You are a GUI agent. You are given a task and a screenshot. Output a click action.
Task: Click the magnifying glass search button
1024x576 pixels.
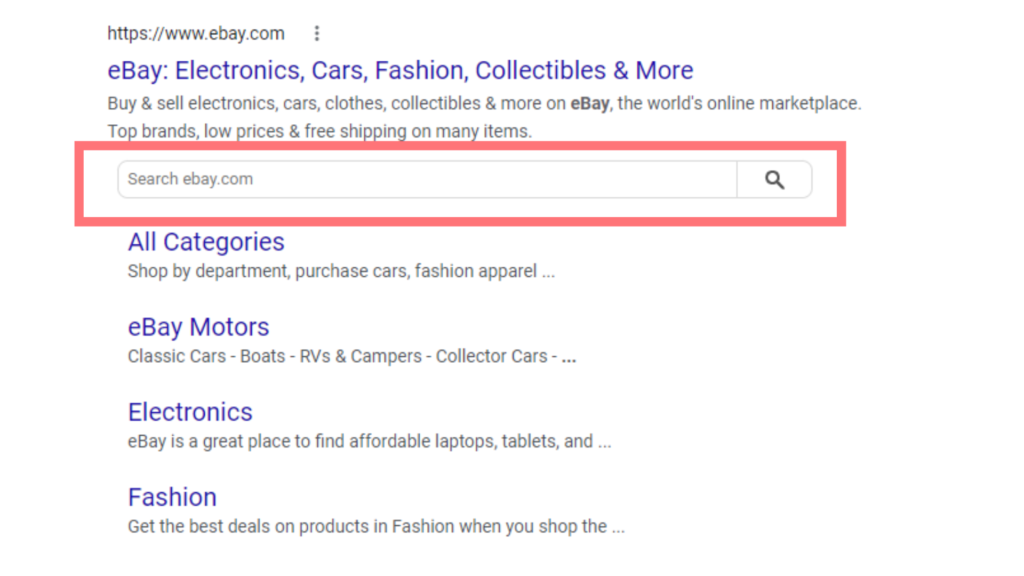774,180
